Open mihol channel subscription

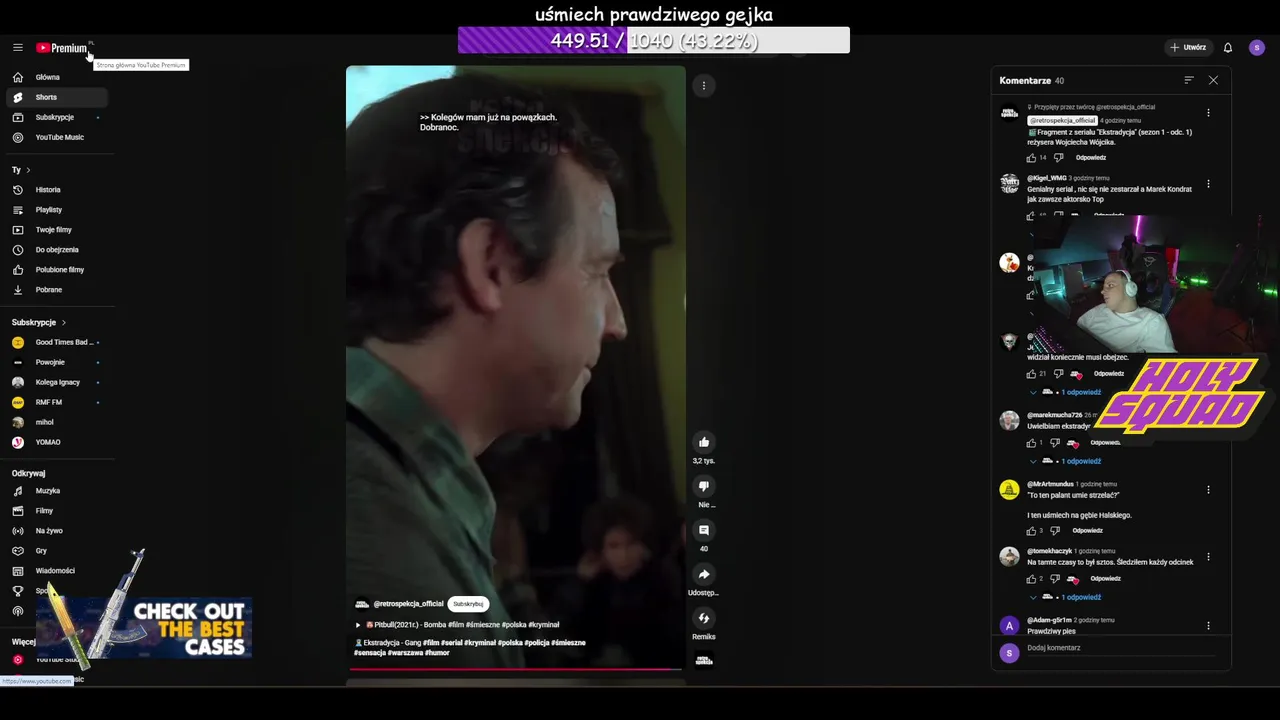pos(57,422)
